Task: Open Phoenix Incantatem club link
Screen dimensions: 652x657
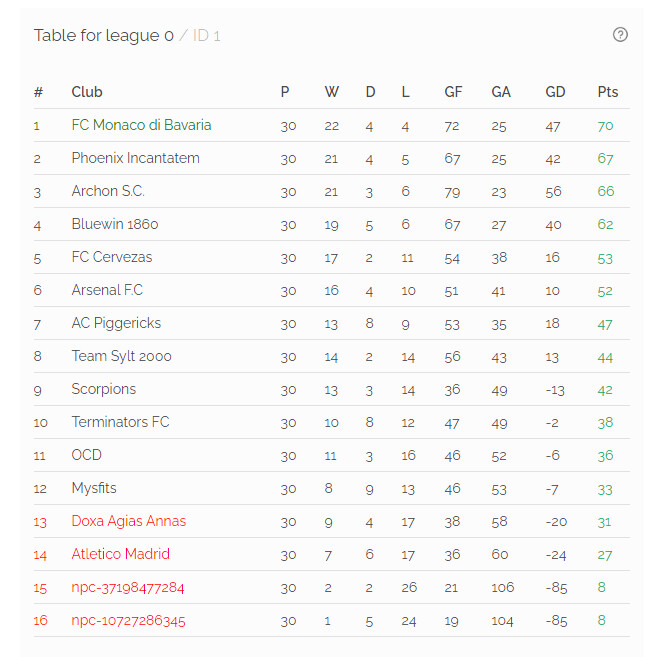Action: tap(135, 158)
